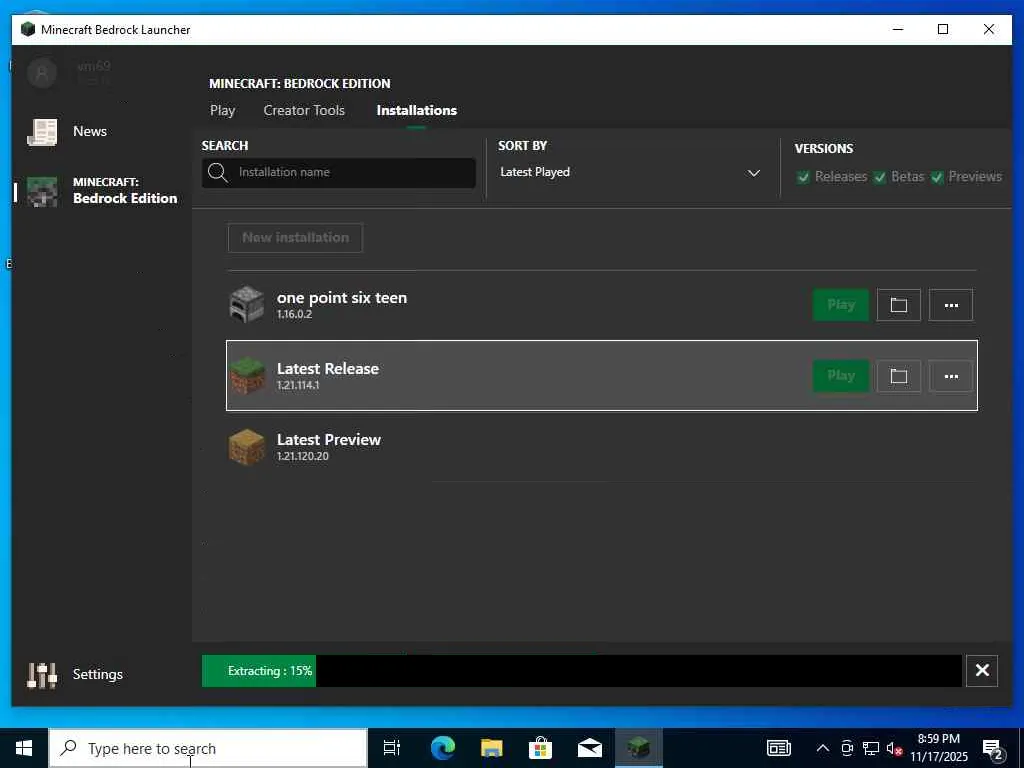Click the 1.21.120.20 version text
This screenshot has height=768, width=1024.
(302, 456)
